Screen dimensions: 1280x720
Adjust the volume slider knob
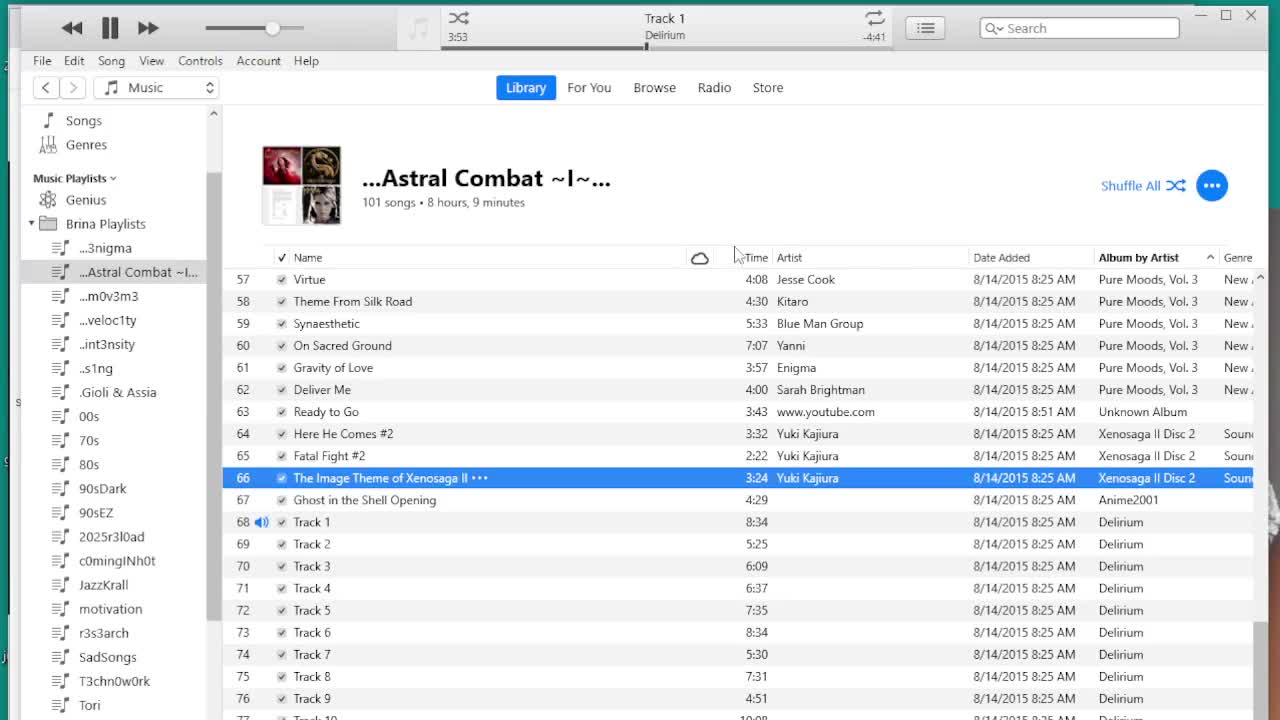[272, 28]
